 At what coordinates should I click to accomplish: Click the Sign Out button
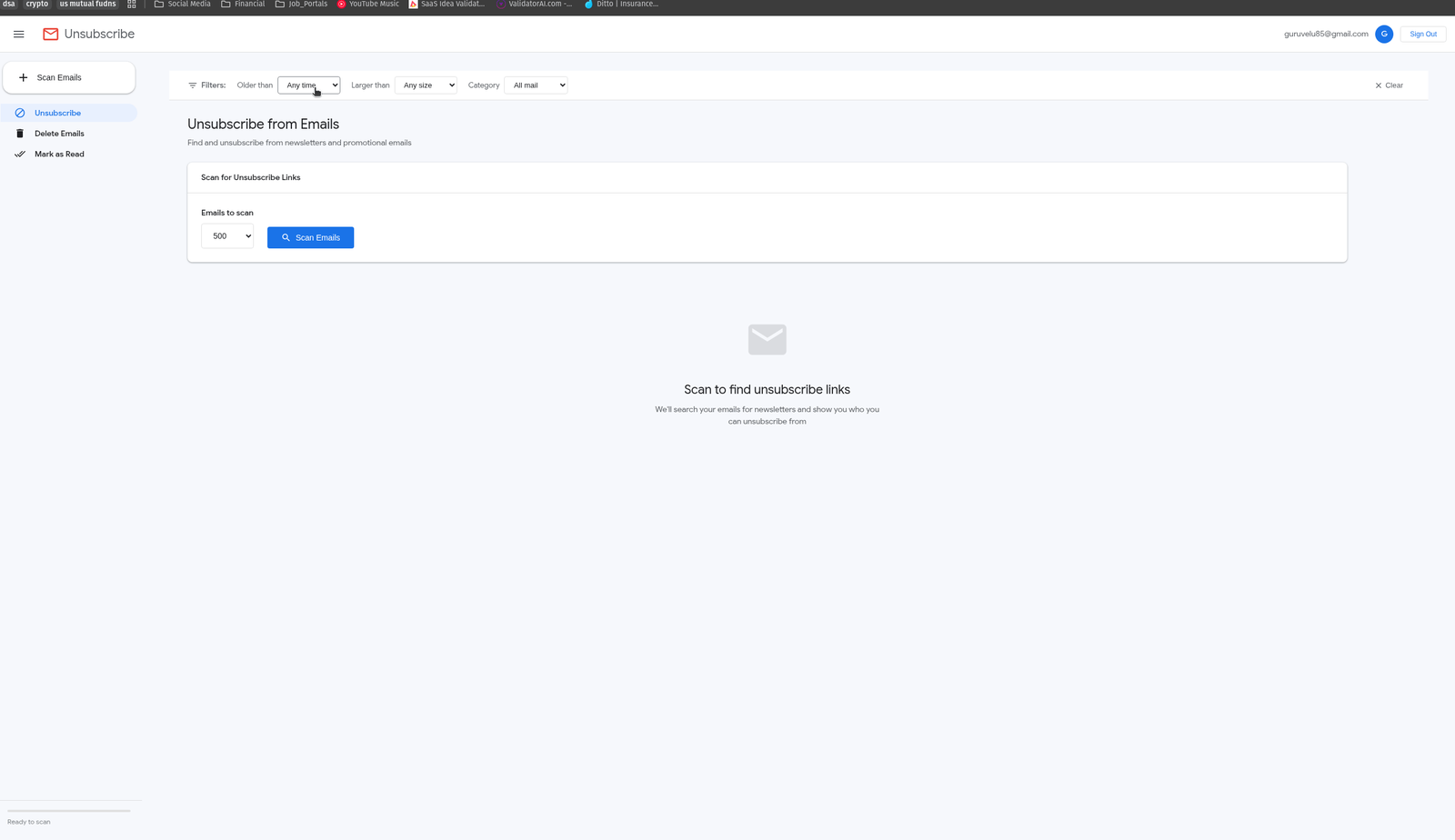(x=1423, y=34)
